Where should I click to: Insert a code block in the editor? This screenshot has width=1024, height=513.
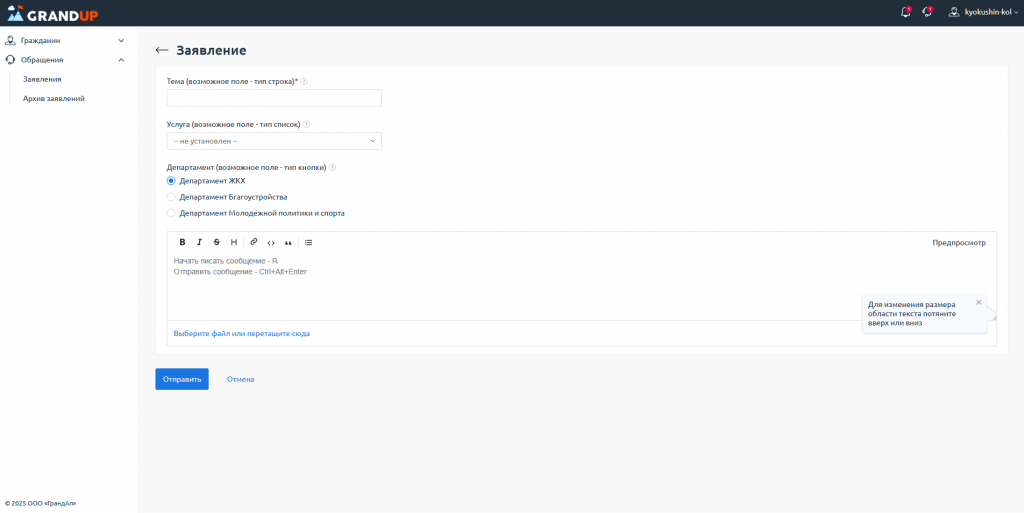(271, 242)
